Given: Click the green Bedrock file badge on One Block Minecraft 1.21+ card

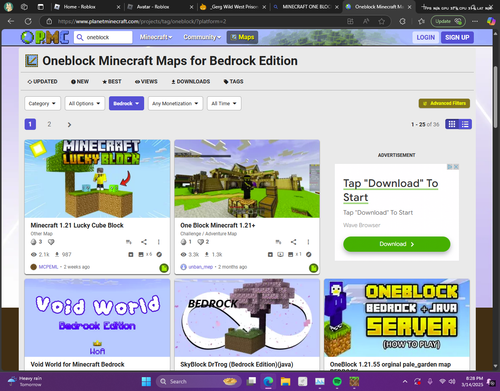Looking at the screenshot, I should [x=313, y=268].
